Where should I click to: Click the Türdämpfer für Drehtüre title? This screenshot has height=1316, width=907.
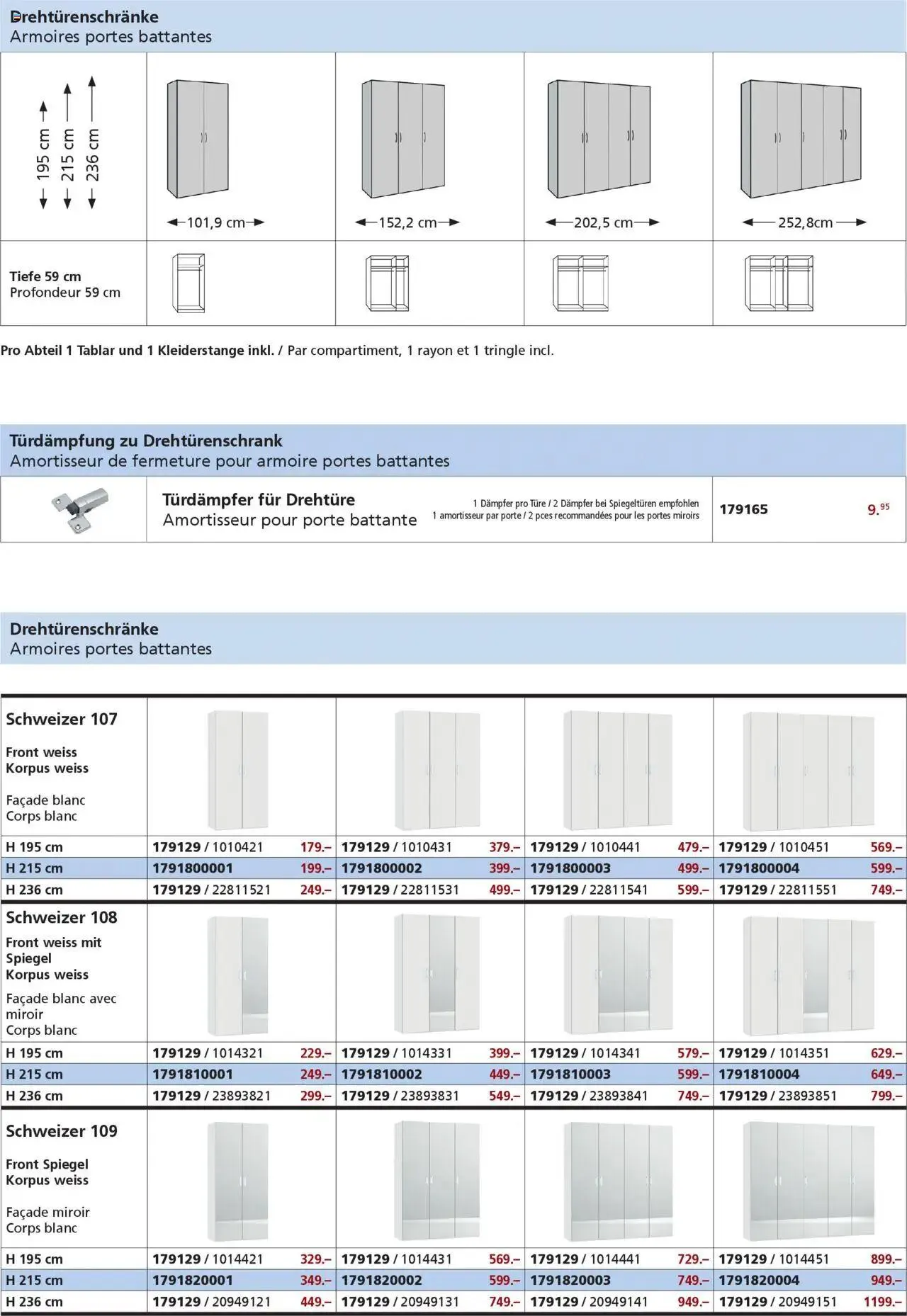[x=259, y=499]
